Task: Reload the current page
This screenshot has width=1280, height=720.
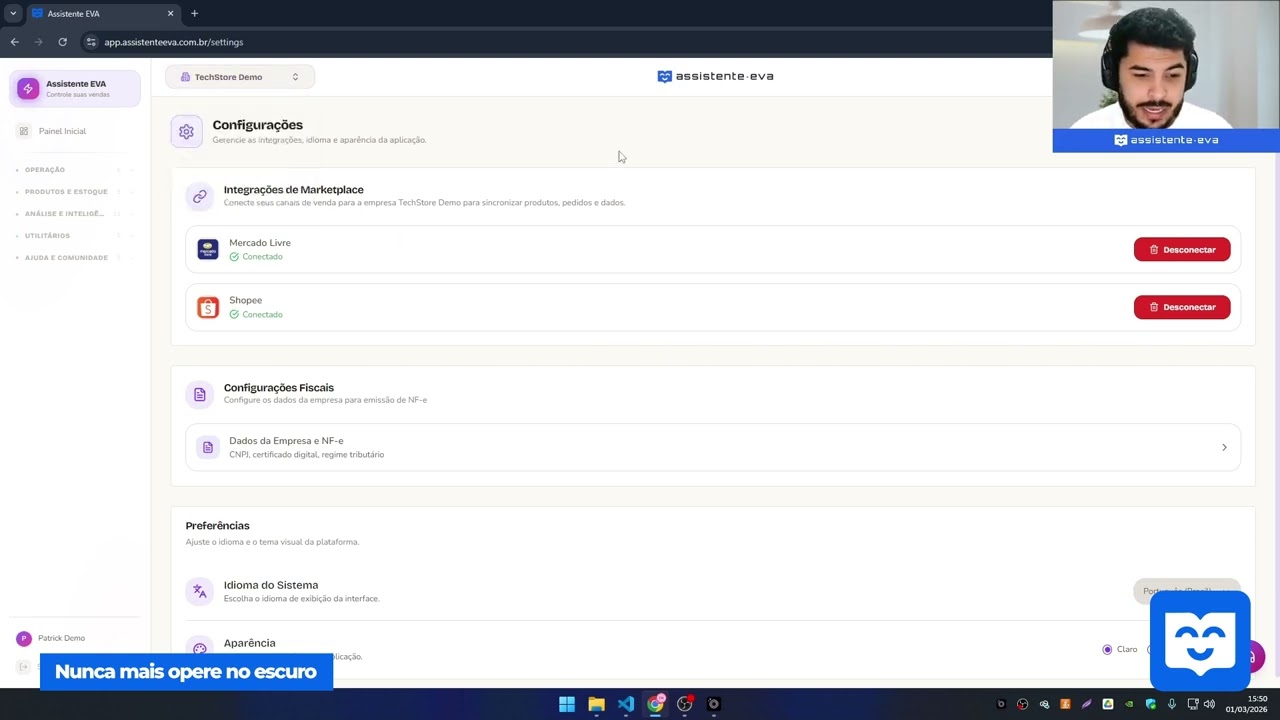Action: click(x=62, y=42)
